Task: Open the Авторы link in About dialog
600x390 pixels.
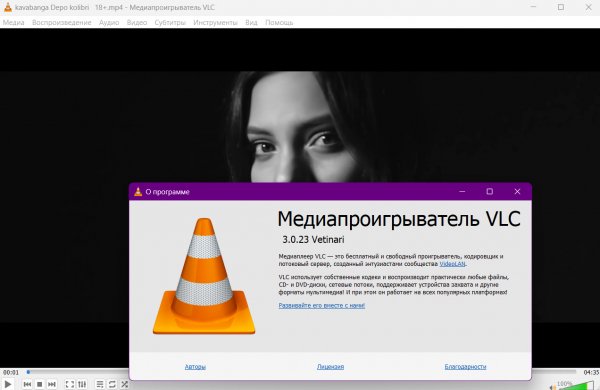Action: [195, 367]
